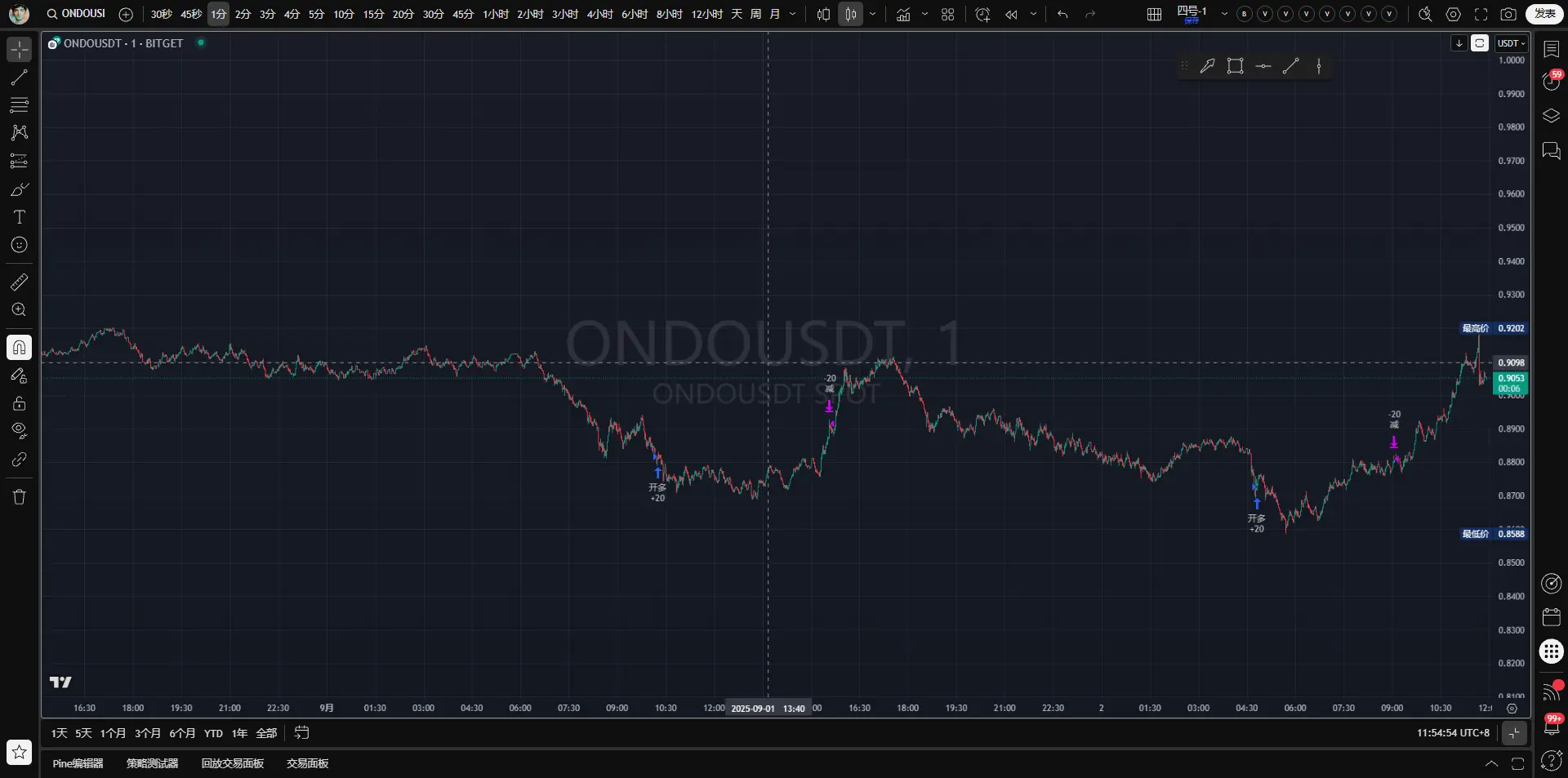Click the 发表 publish button

click(x=1545, y=14)
